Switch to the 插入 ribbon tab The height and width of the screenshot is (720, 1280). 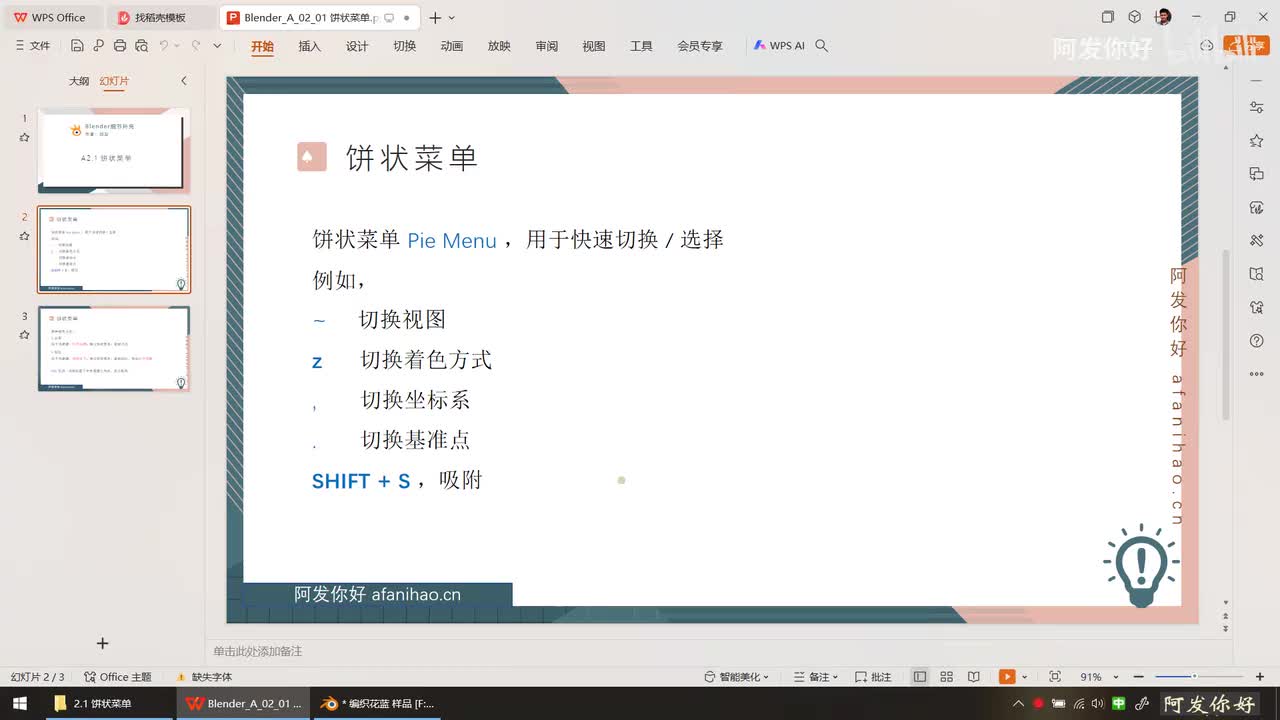(x=310, y=46)
